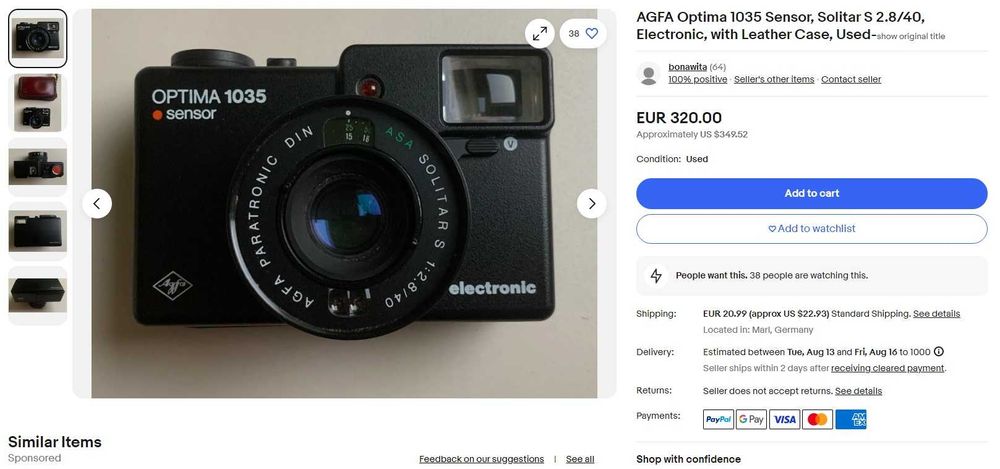The width and height of the screenshot is (1000, 469).
Task: Open Shipping 'See details' link
Action: [x=936, y=314]
